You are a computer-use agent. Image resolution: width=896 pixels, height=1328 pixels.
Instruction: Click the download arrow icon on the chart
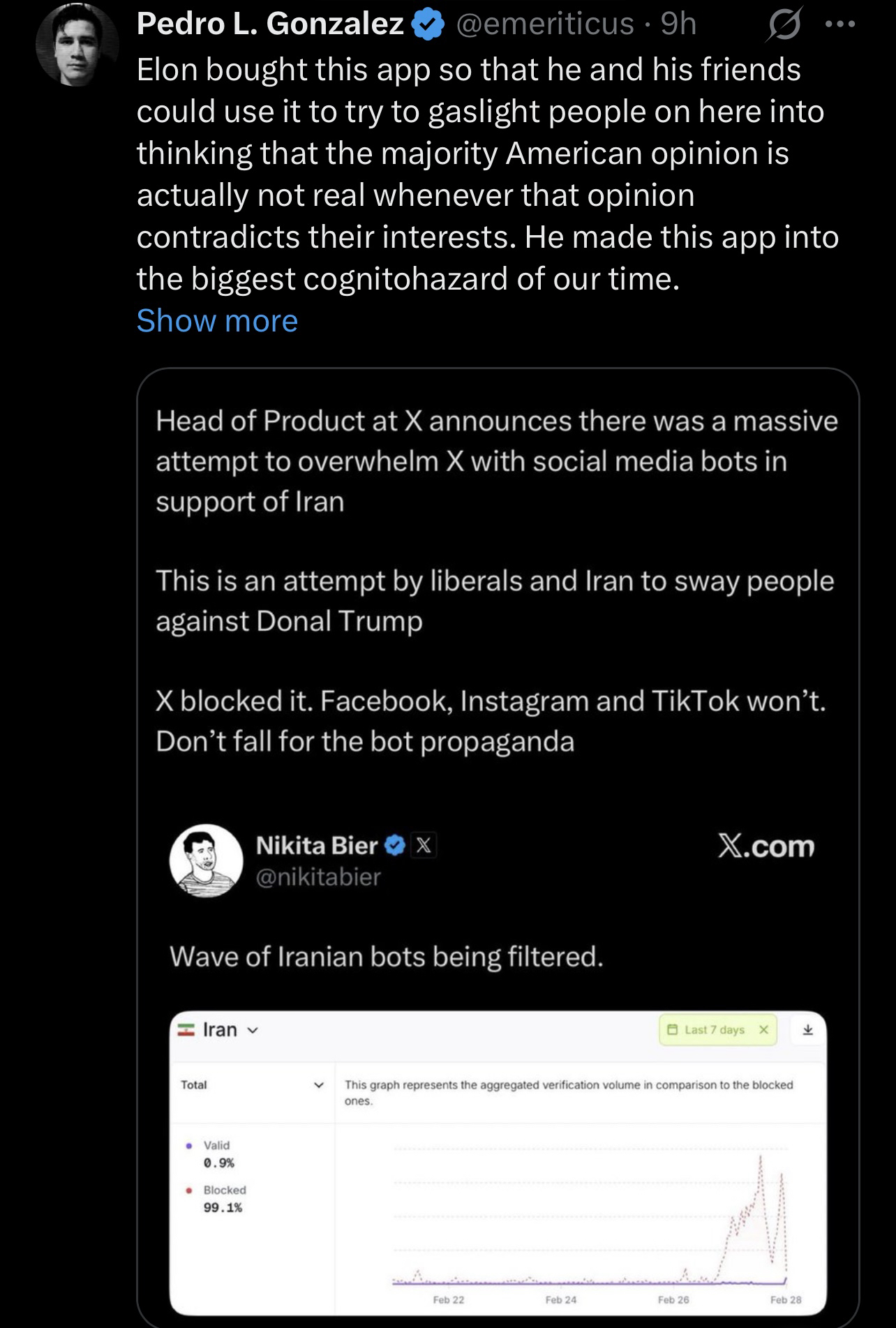click(808, 1030)
